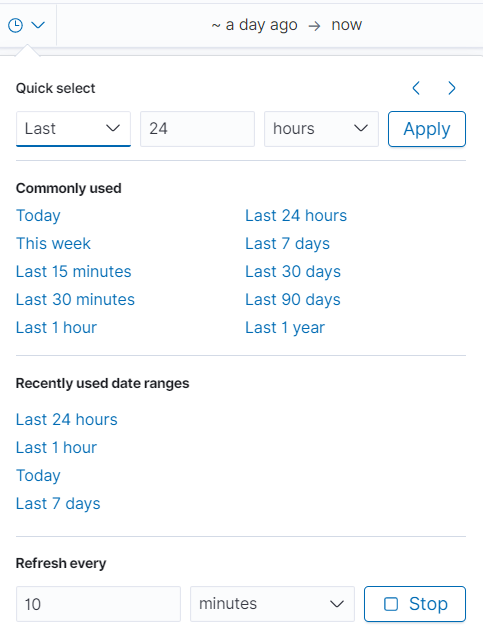The image size is (483, 634).
Task: Step to the next time window
Action: point(451,88)
